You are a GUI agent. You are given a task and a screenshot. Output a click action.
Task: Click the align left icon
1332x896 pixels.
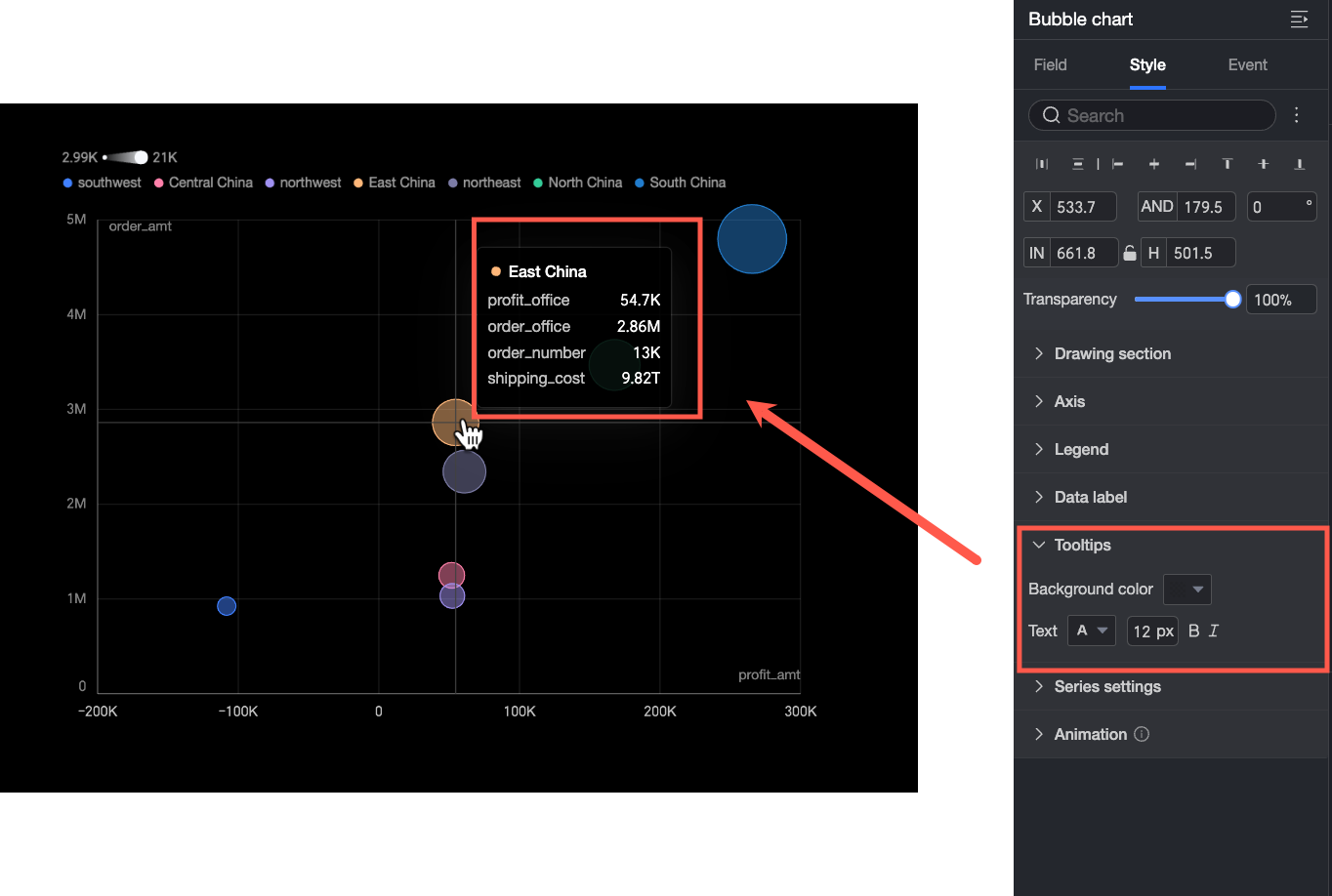[1117, 164]
